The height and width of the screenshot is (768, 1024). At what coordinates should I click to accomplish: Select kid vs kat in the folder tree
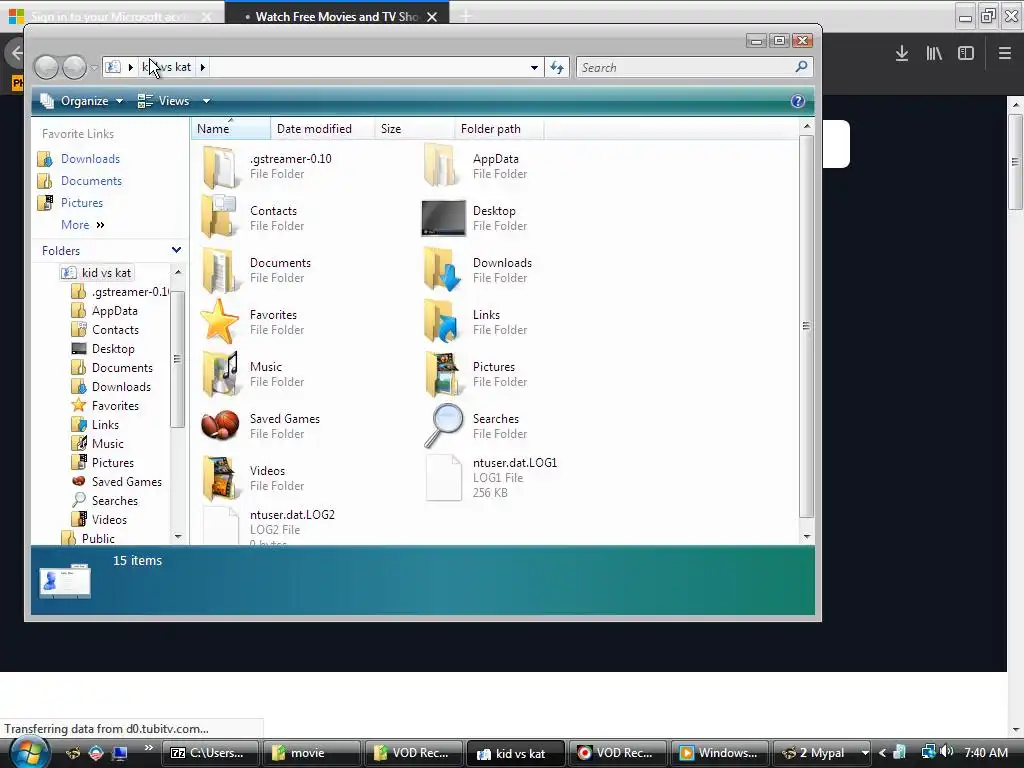[97, 273]
